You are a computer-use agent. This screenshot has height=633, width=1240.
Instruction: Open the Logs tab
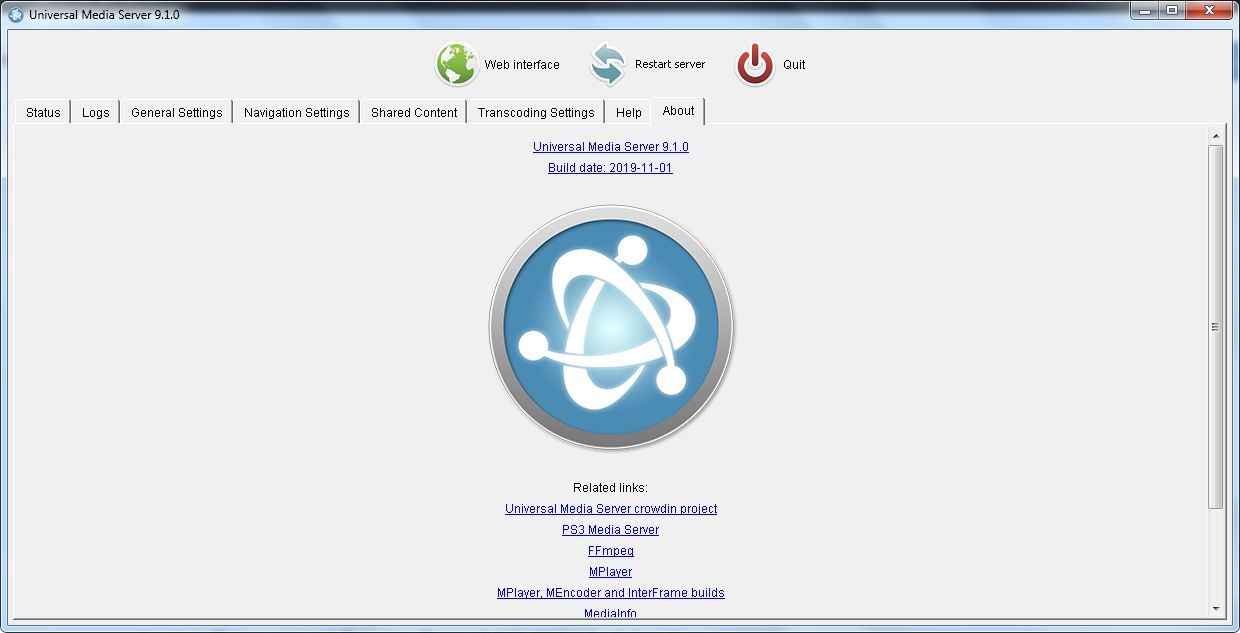tap(95, 112)
